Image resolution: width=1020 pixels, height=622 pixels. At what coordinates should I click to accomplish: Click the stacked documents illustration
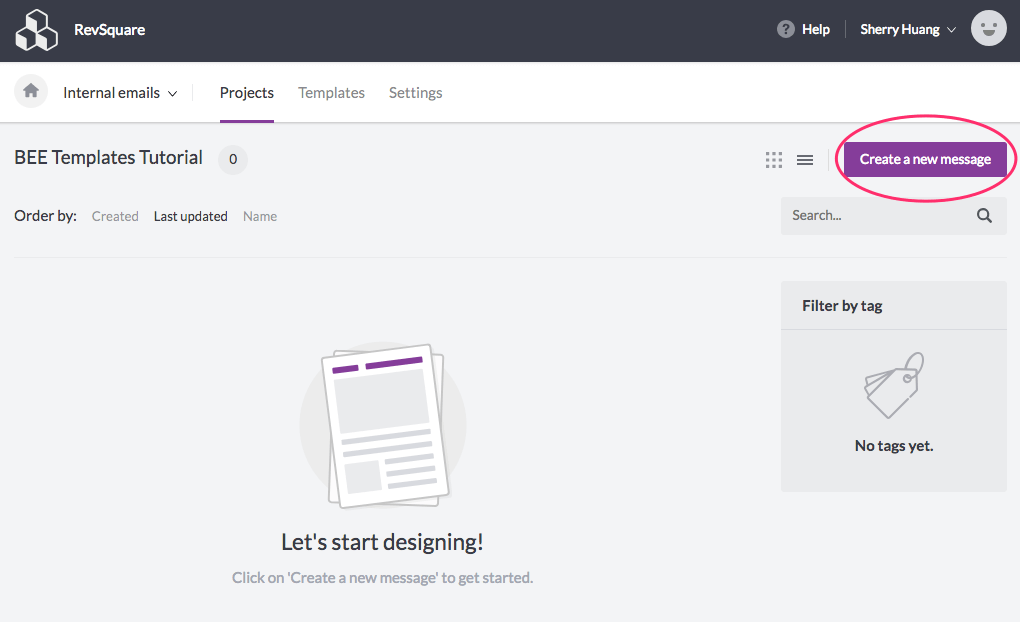(384, 425)
